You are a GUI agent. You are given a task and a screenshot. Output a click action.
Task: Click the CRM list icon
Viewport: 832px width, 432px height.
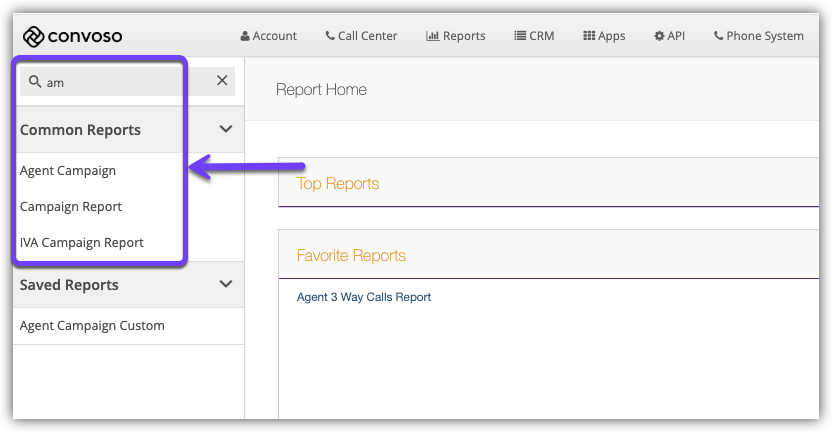[x=520, y=36]
